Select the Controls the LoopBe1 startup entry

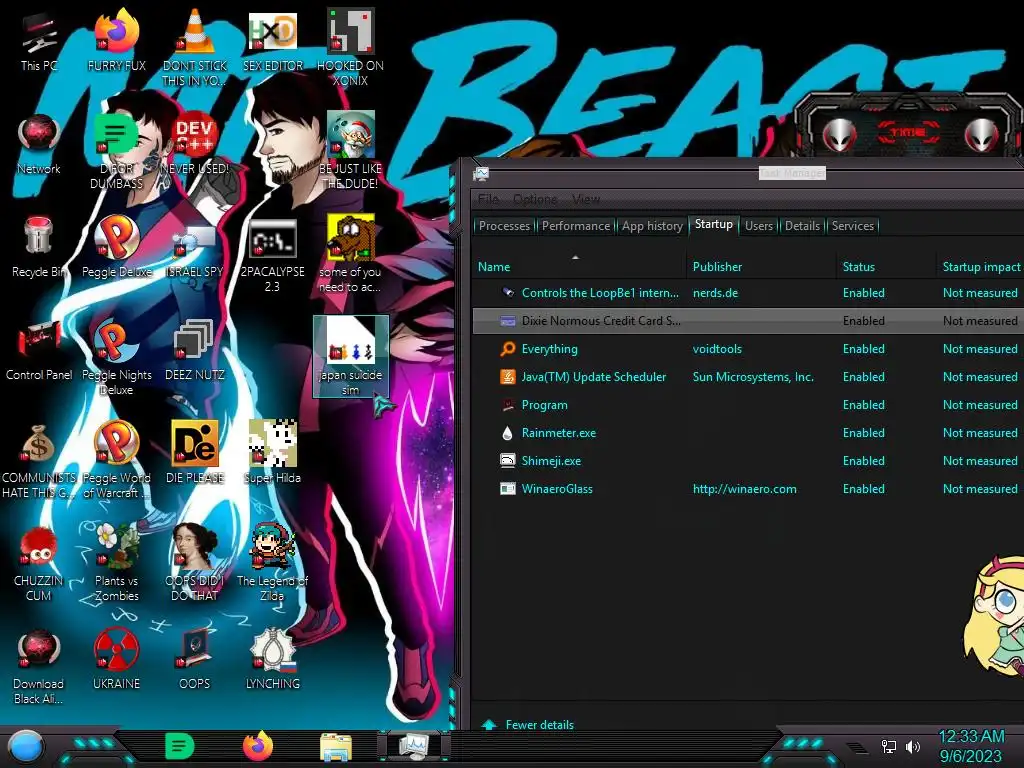point(748,293)
